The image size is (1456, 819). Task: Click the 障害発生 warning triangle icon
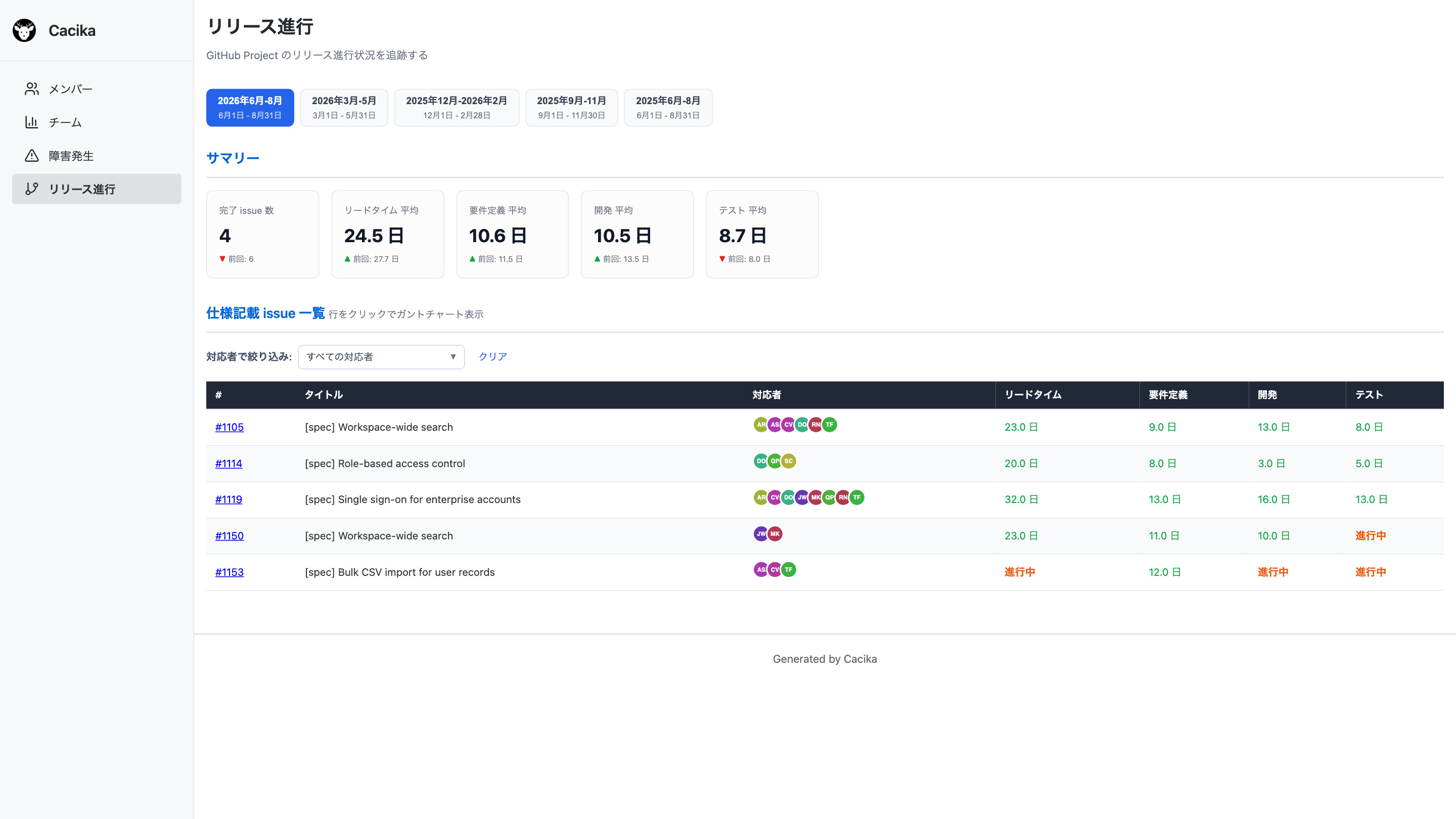32,155
